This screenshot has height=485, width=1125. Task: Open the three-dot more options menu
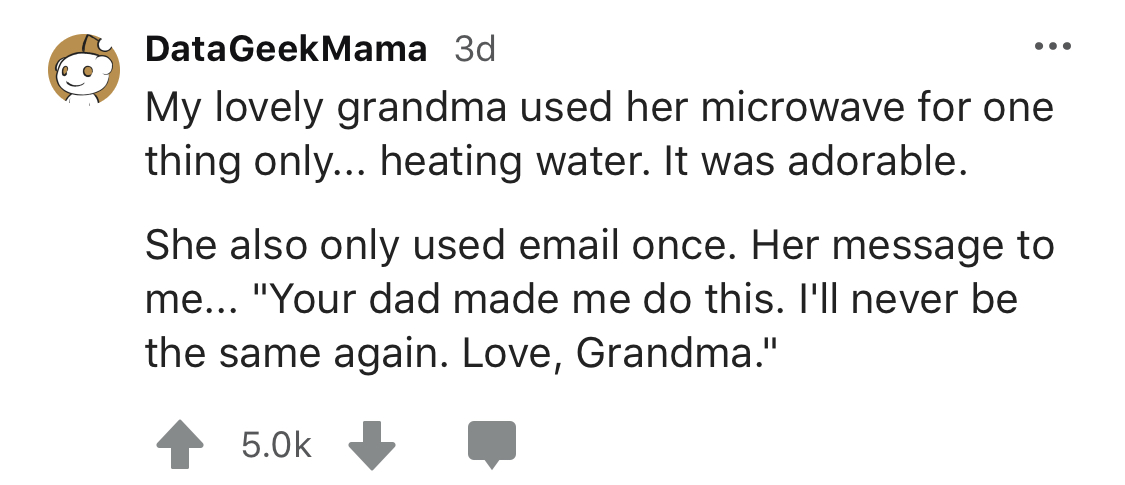[x=1053, y=47]
